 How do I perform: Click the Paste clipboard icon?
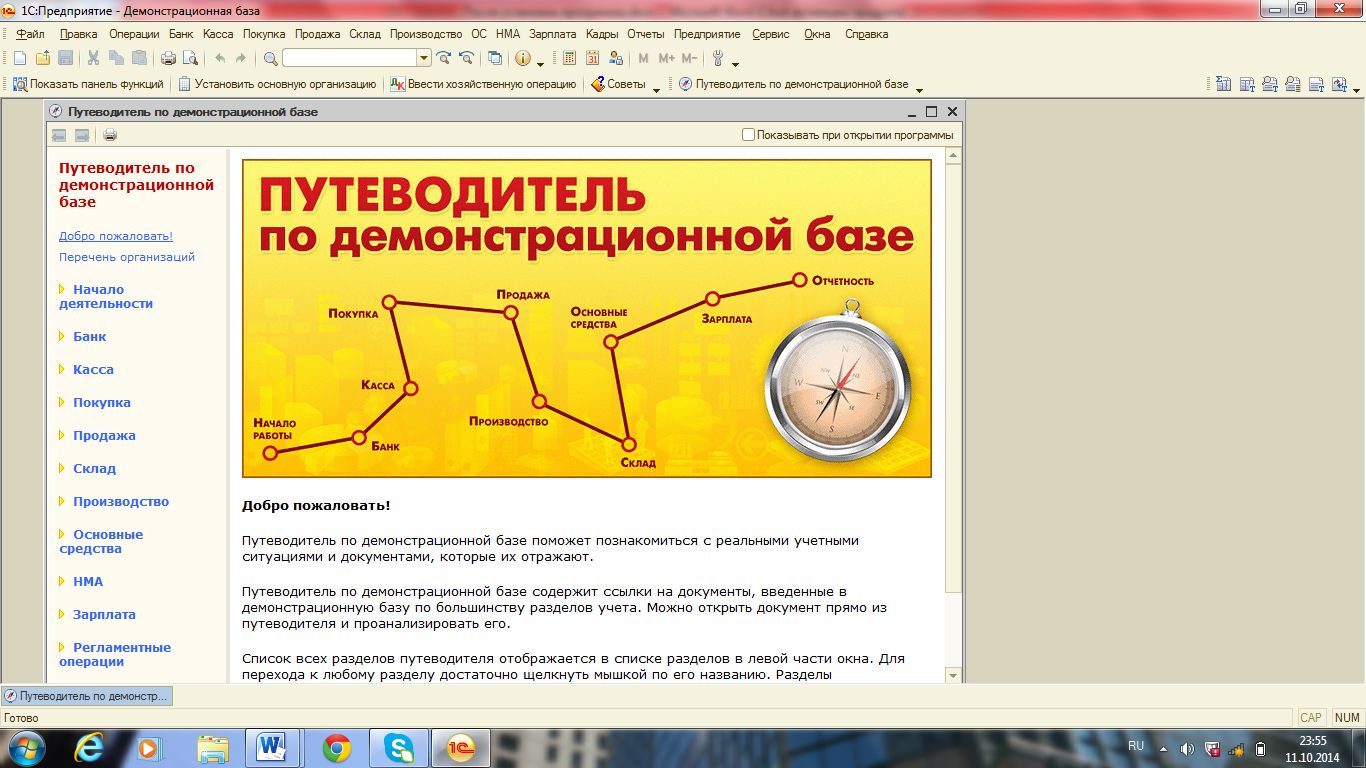tap(139, 58)
